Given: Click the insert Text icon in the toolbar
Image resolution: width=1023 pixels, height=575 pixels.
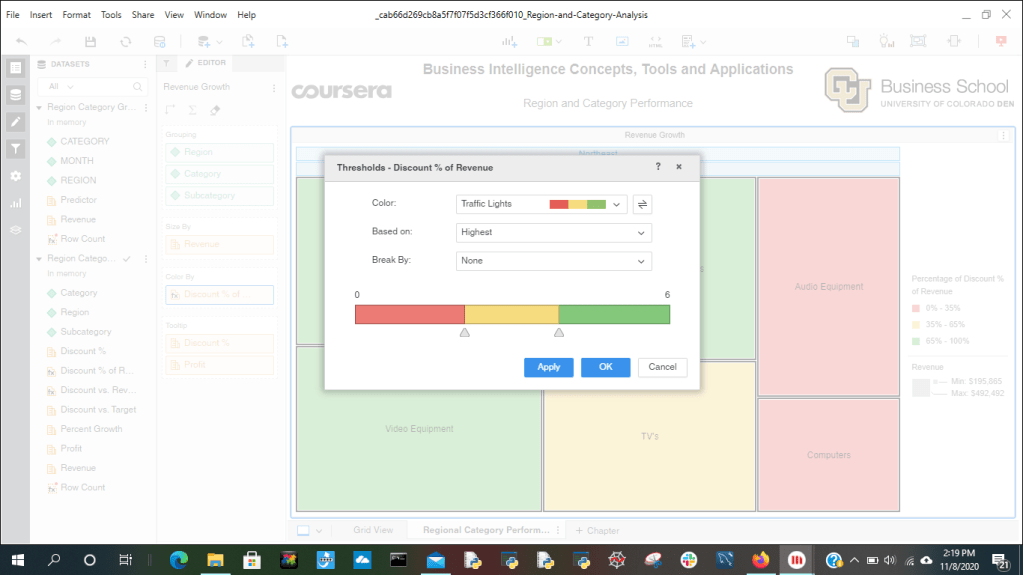Looking at the screenshot, I should pyautogui.click(x=588, y=42).
